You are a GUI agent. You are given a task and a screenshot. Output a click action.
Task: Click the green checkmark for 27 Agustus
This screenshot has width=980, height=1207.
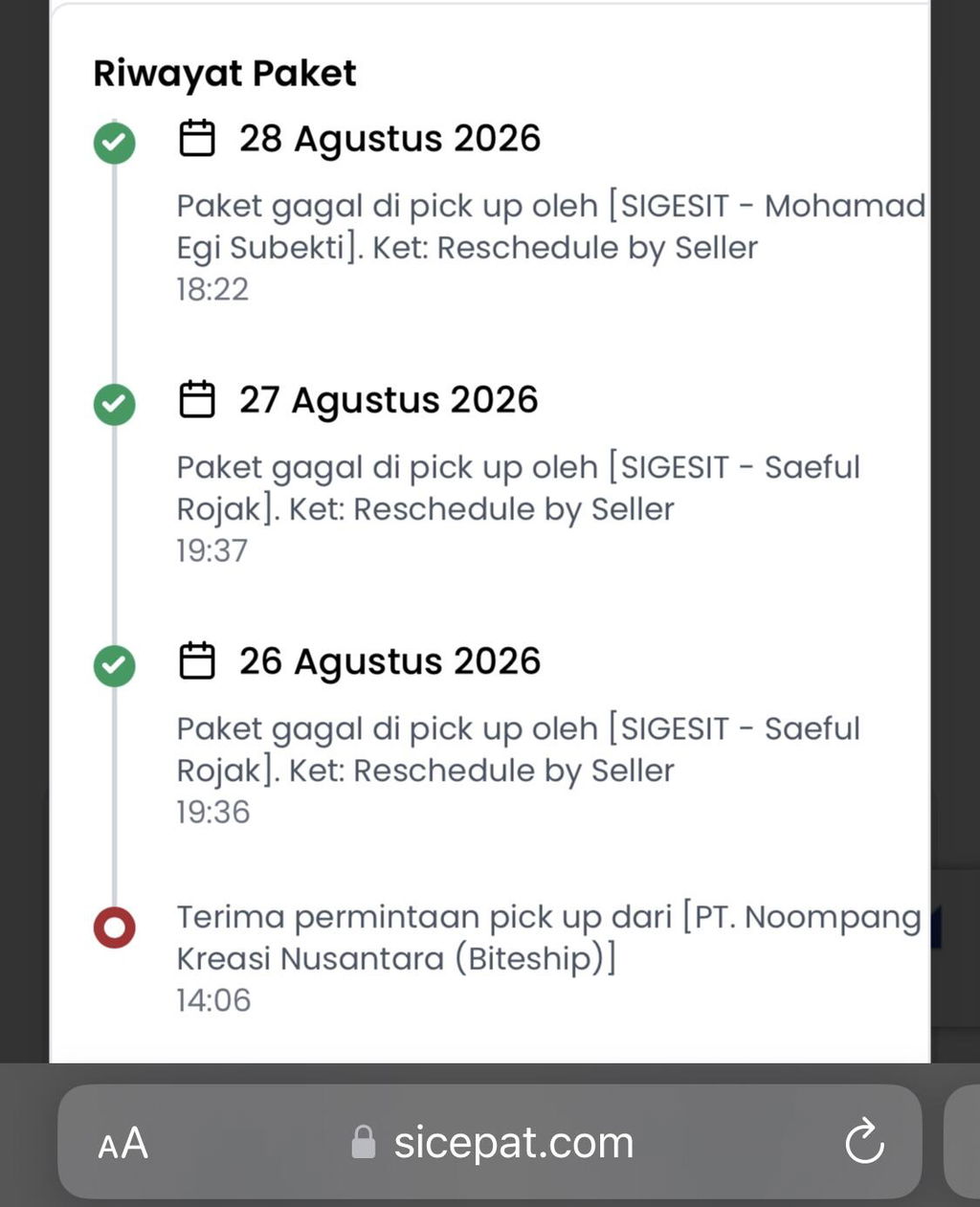pyautogui.click(x=114, y=404)
